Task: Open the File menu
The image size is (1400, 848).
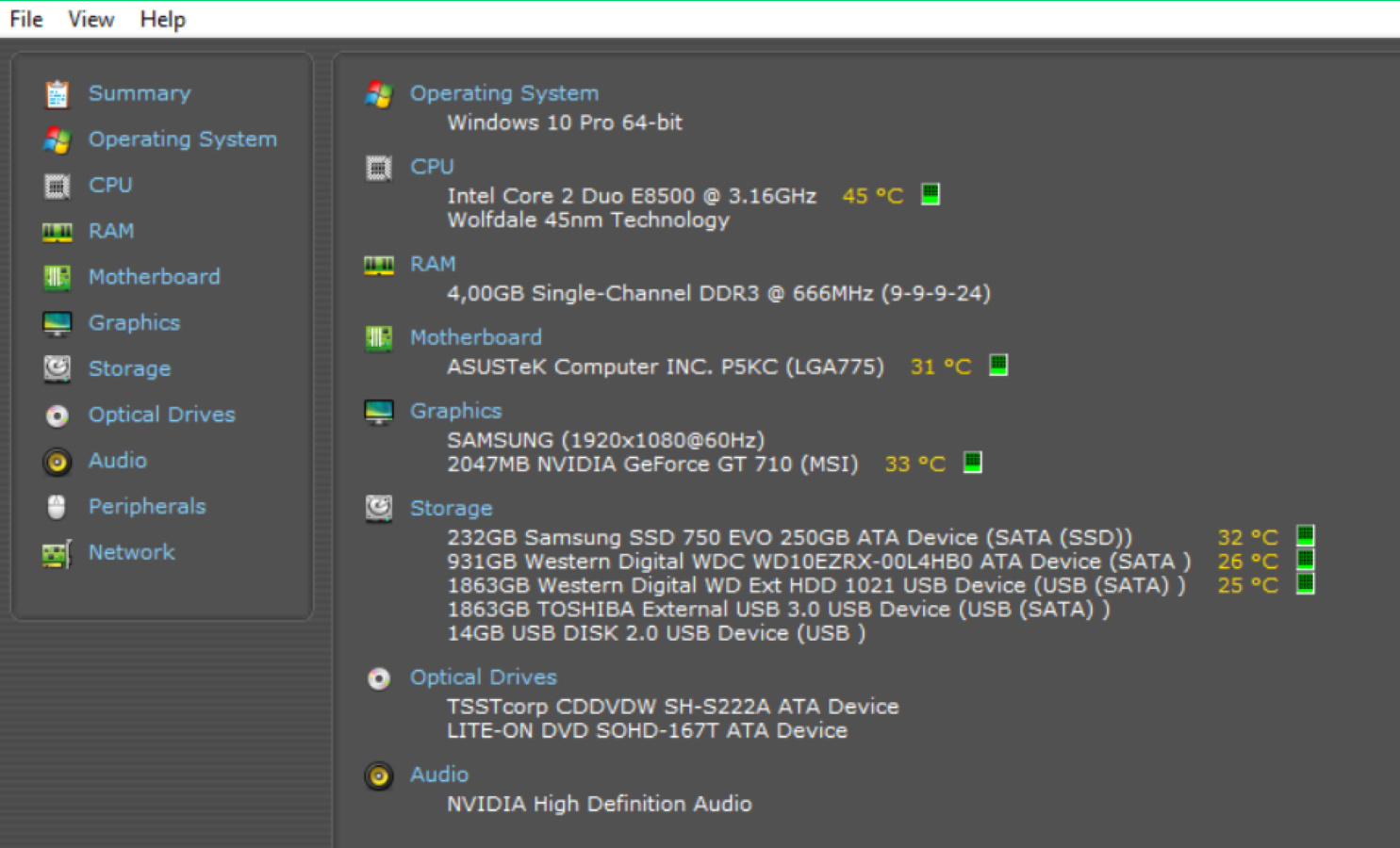Action: pyautogui.click(x=26, y=19)
